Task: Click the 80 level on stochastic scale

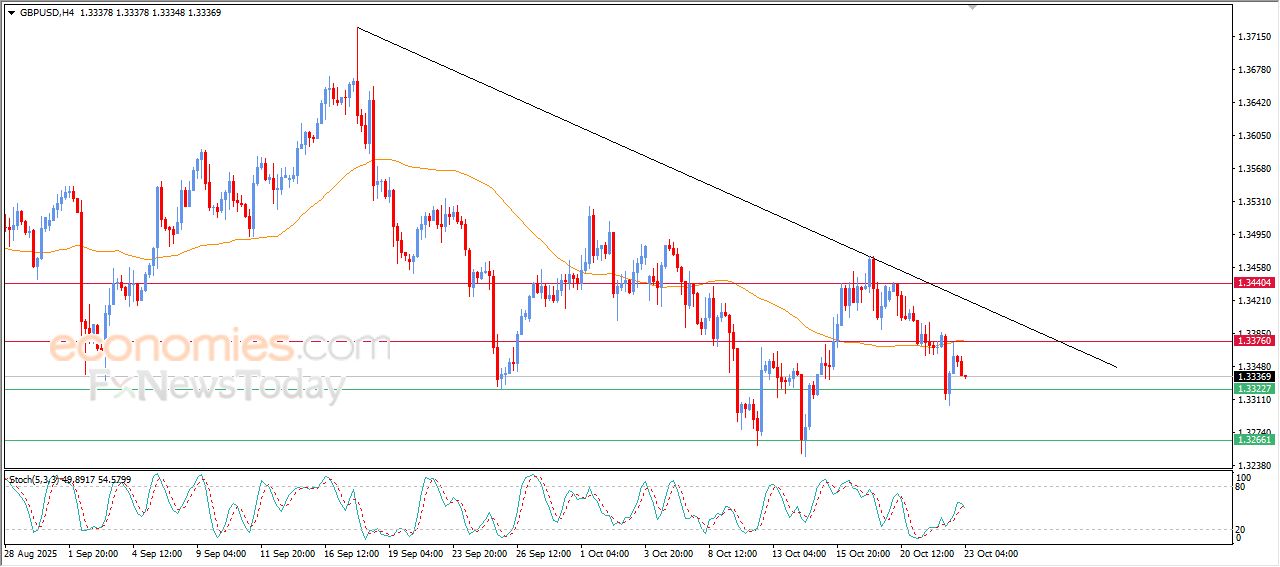Action: (x=1239, y=487)
